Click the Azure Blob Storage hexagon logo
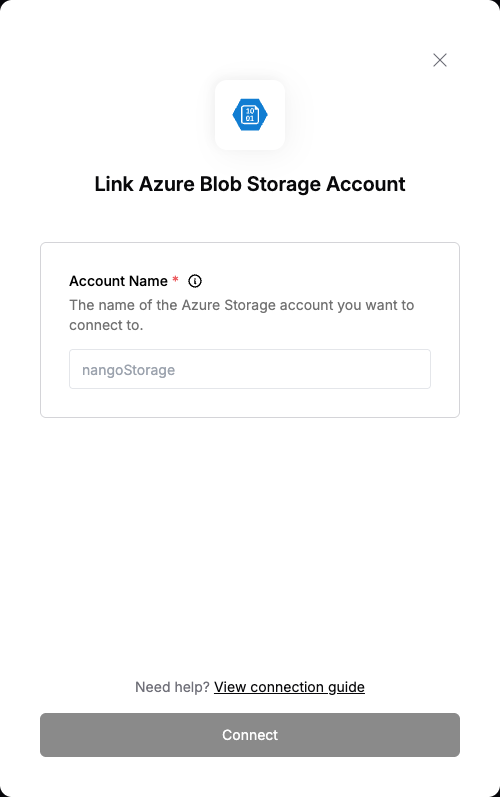 coord(250,115)
